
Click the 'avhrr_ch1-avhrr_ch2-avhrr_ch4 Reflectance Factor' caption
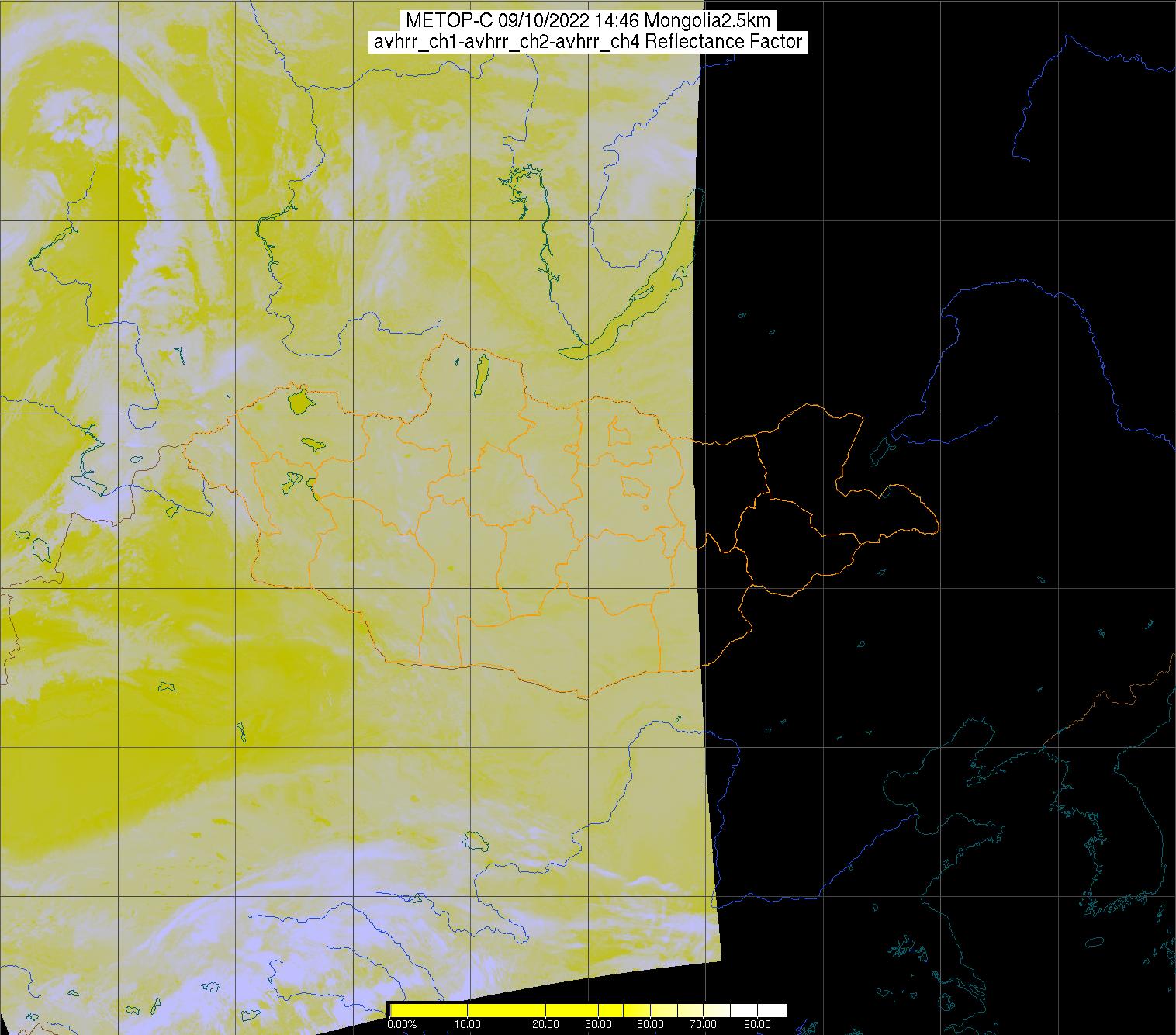(588, 42)
